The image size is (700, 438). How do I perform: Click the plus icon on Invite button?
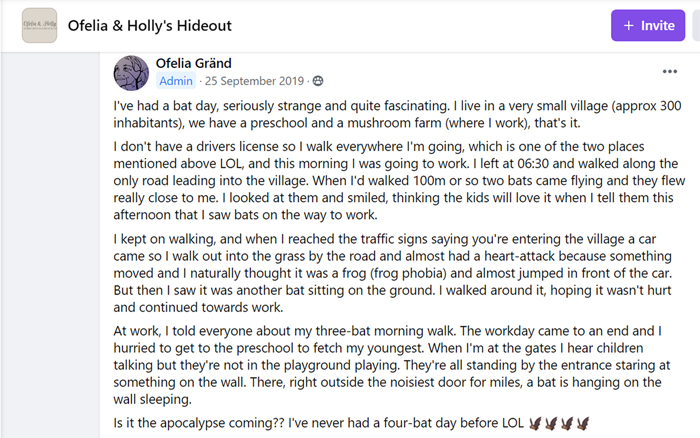[628, 25]
